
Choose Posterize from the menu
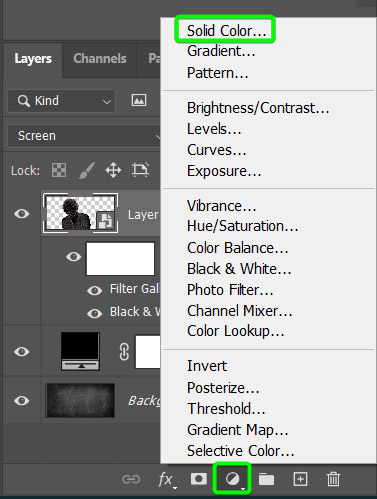point(223,388)
